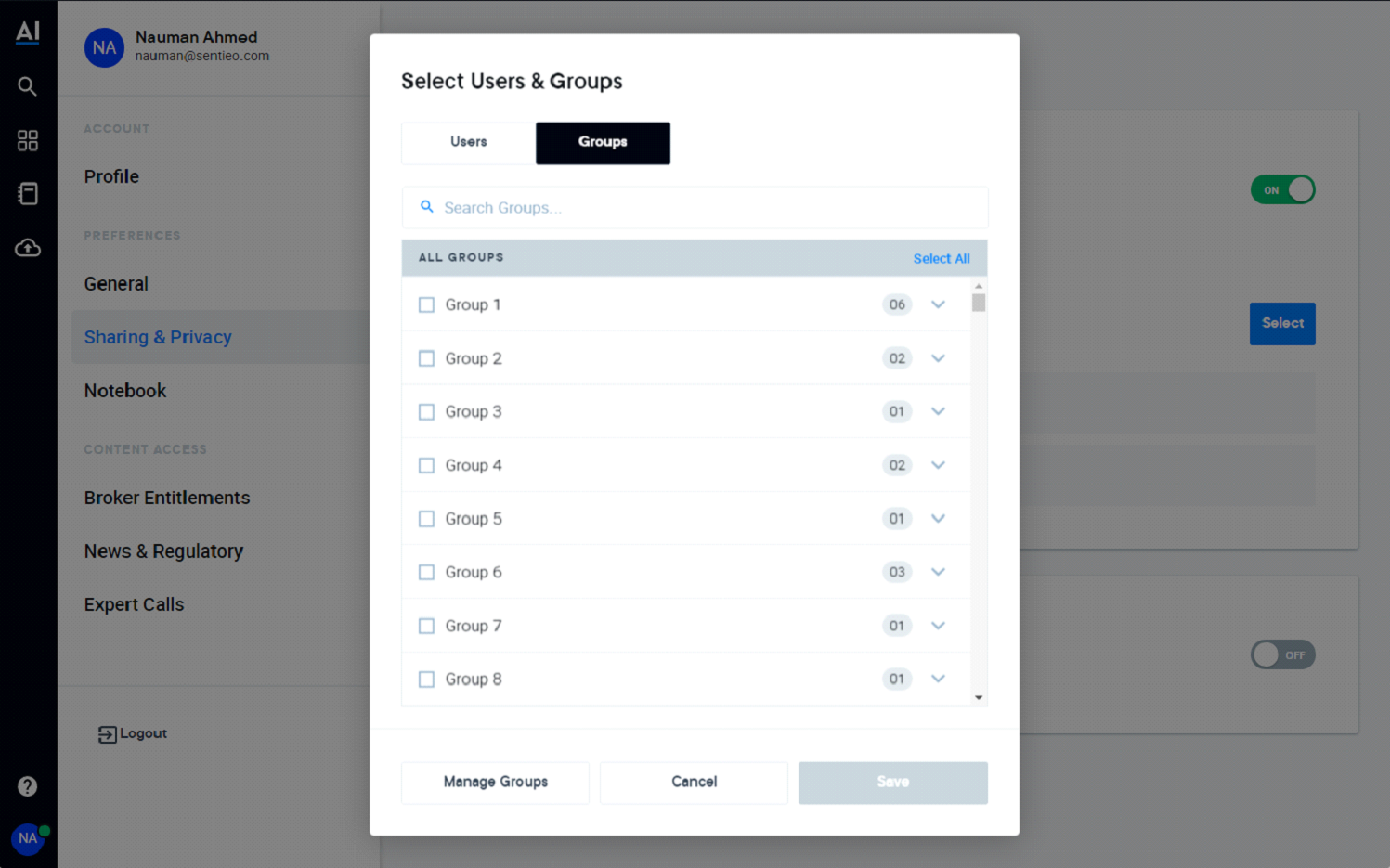Open the help question mark icon
This screenshot has height=868, width=1390.
point(28,786)
